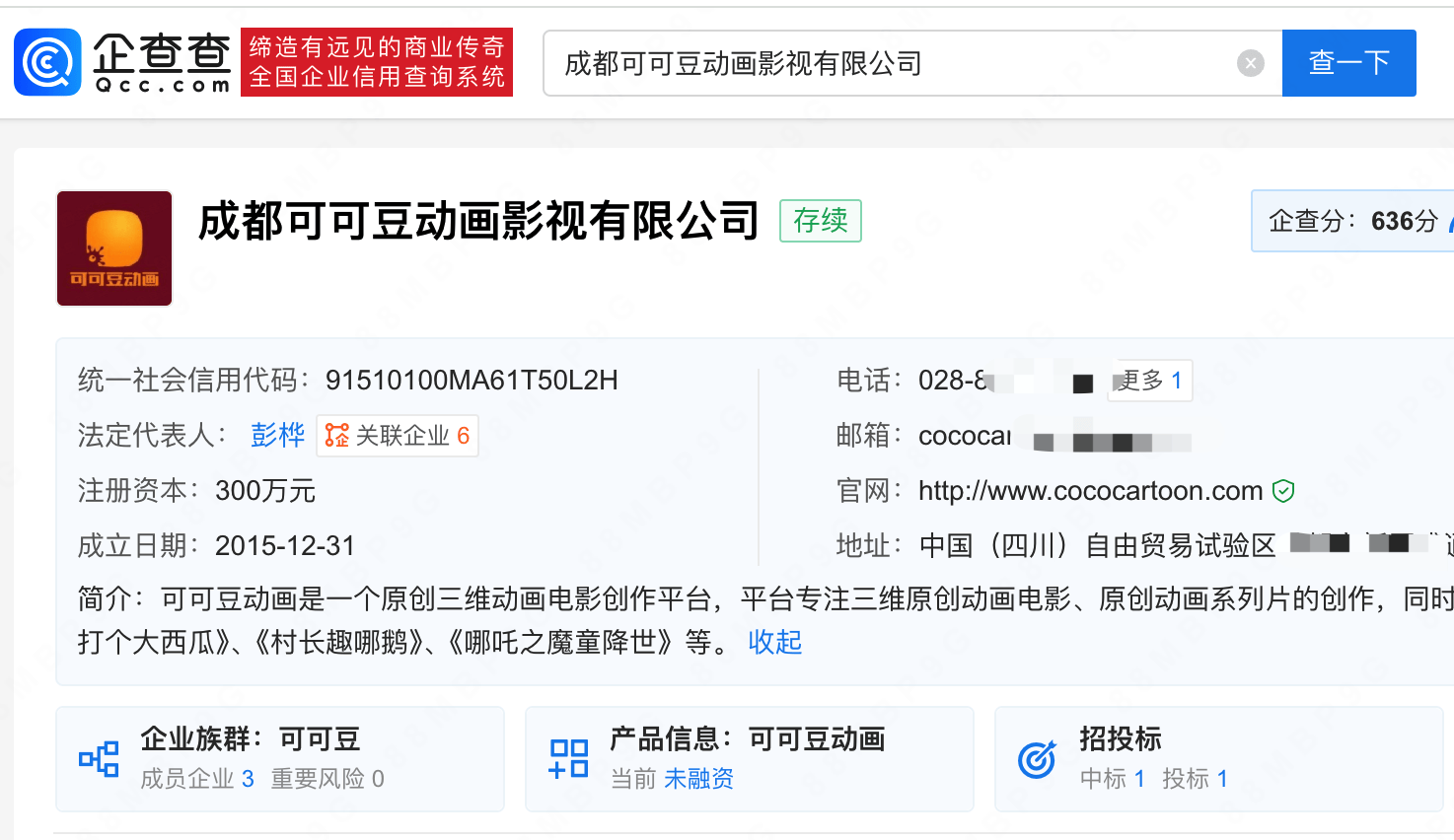This screenshot has width=1454, height=840.
Task: Click the 关联企业 6 badge
Action: click(398, 436)
